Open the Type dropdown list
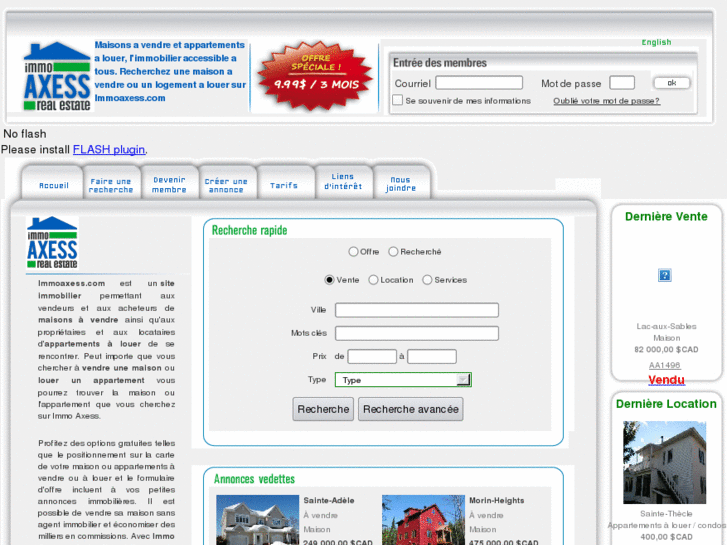Image resolution: width=727 pixels, height=545 pixels. (403, 380)
